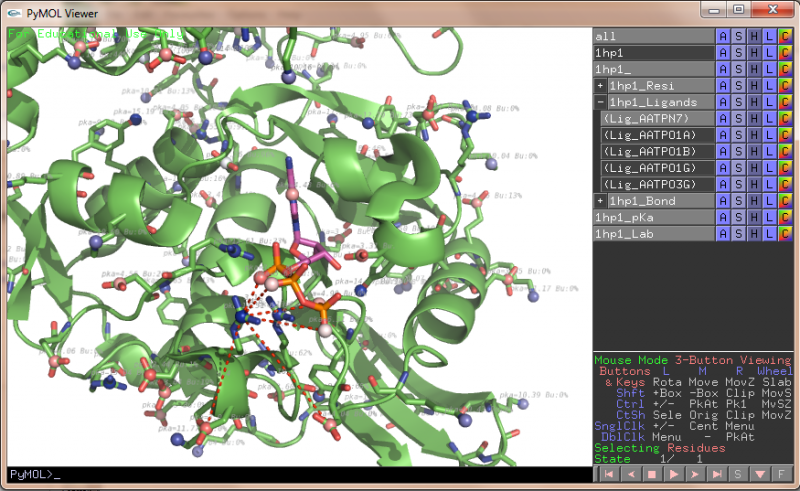Toggle the 1hp1_Lab object on or off
Viewport: 800px width, 491px height.
pos(650,234)
